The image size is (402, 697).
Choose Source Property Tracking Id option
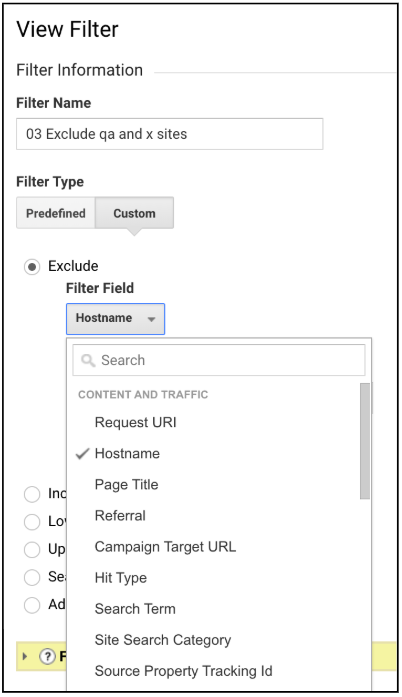point(183,671)
